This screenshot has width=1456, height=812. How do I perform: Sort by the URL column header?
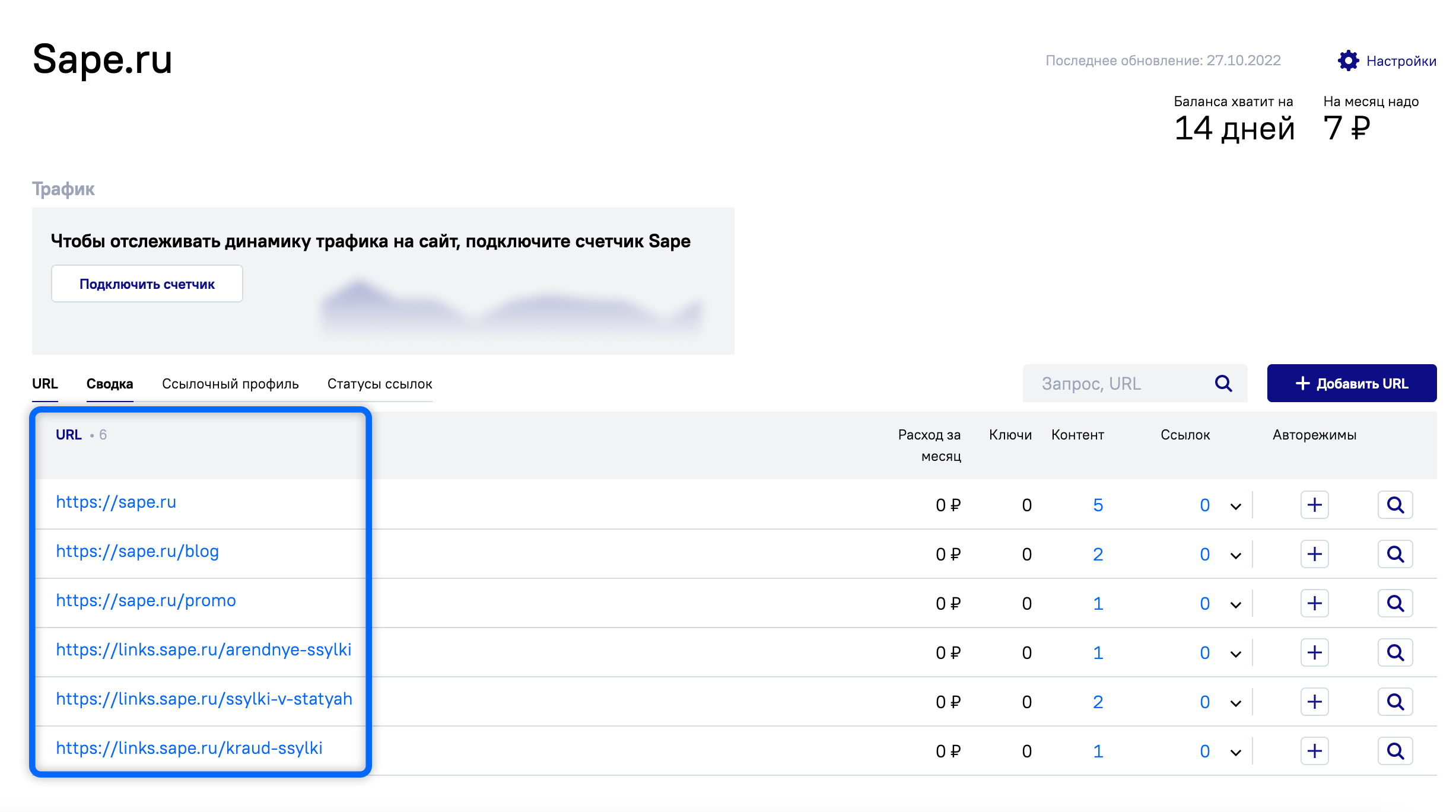69,435
